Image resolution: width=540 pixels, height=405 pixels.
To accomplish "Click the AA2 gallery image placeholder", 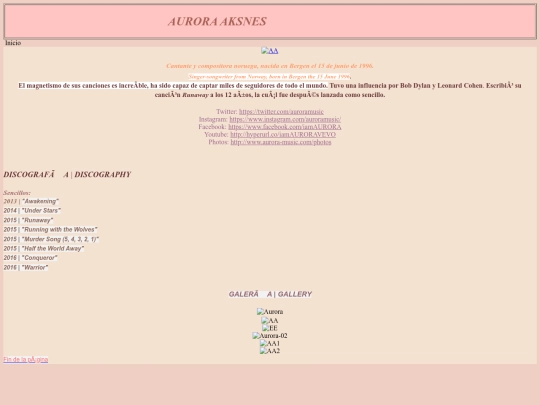I will (270, 351).
